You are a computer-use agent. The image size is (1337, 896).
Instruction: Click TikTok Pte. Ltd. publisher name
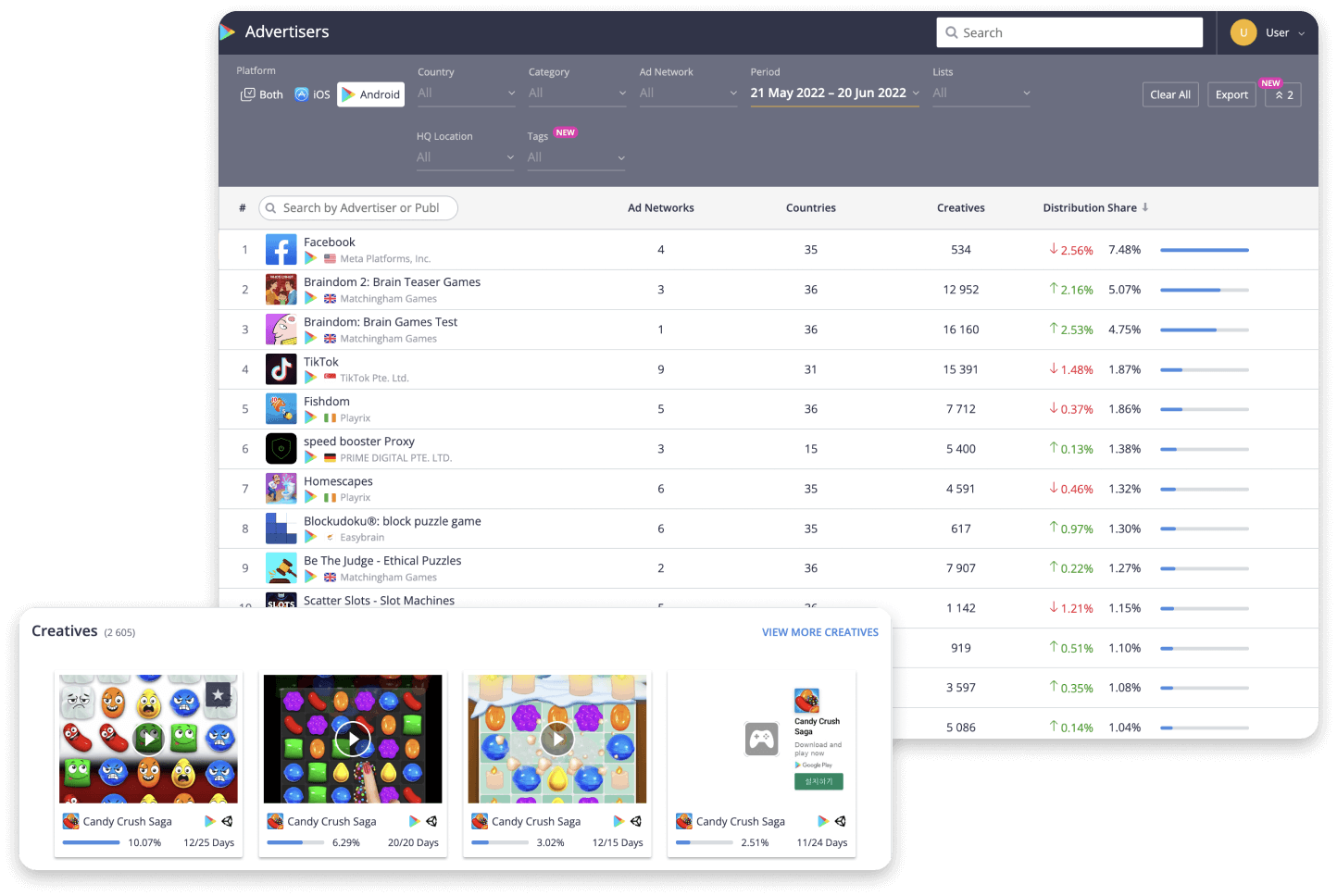coord(374,379)
